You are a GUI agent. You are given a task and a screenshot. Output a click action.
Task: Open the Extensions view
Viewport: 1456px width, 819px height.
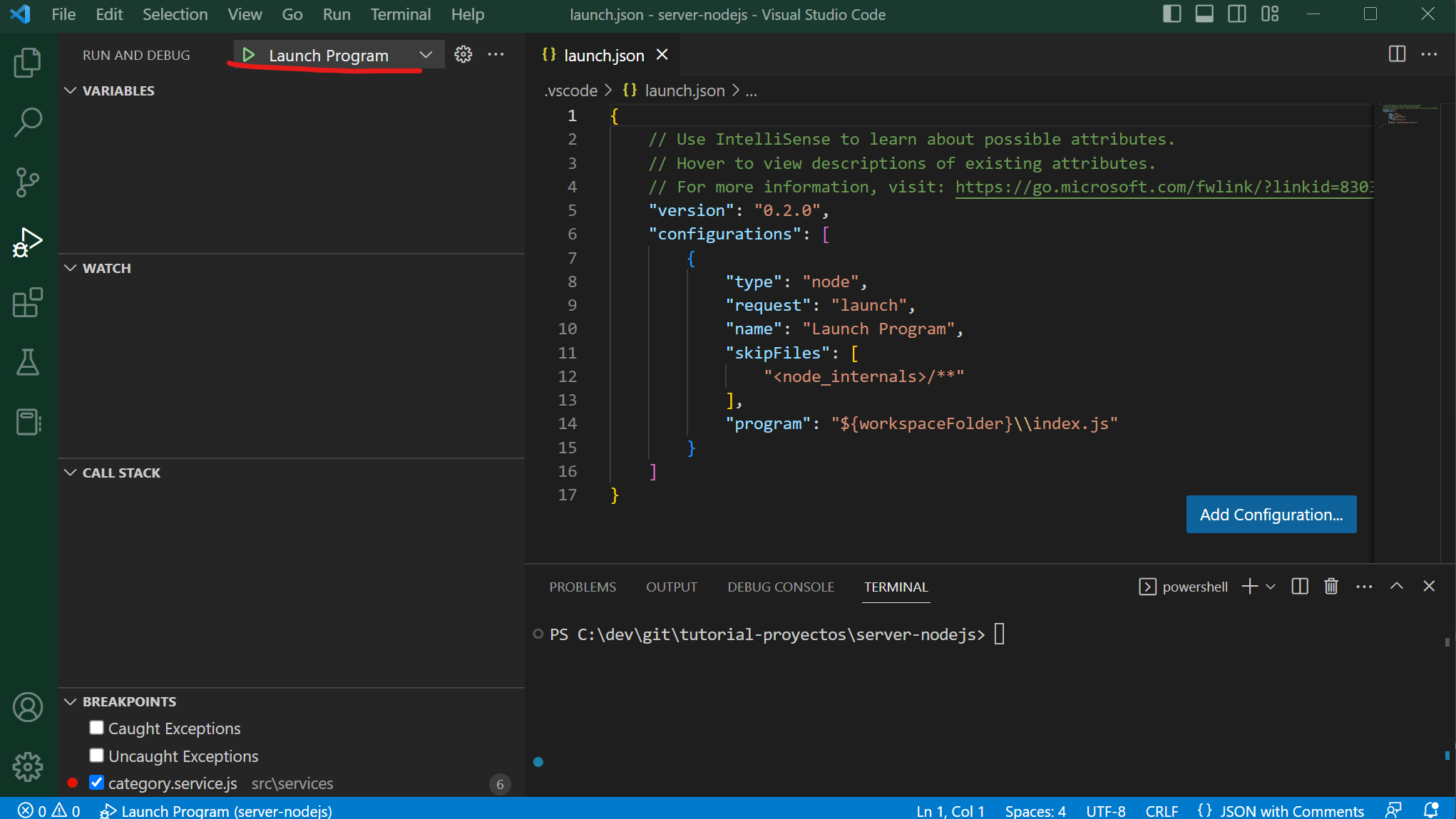click(x=27, y=302)
